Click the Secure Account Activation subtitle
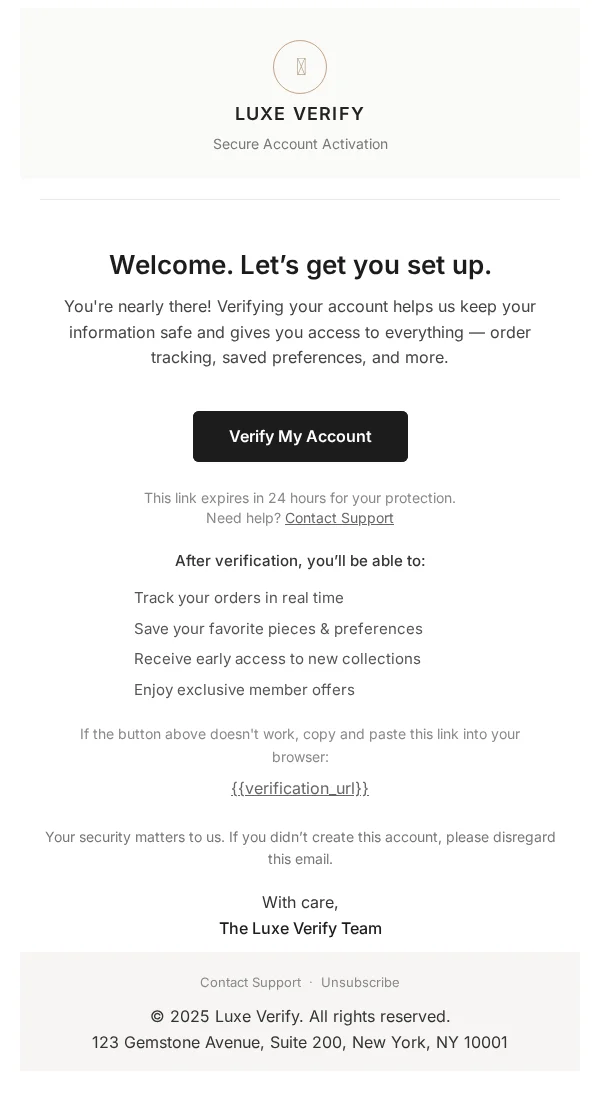 pyautogui.click(x=300, y=144)
